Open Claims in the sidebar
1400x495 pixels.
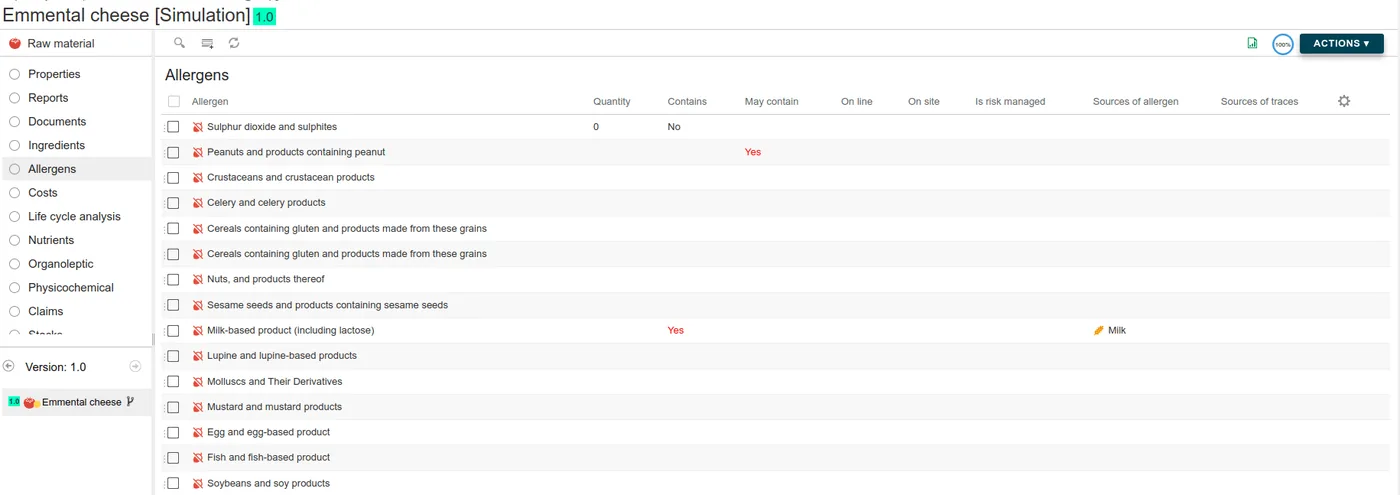tap(45, 311)
